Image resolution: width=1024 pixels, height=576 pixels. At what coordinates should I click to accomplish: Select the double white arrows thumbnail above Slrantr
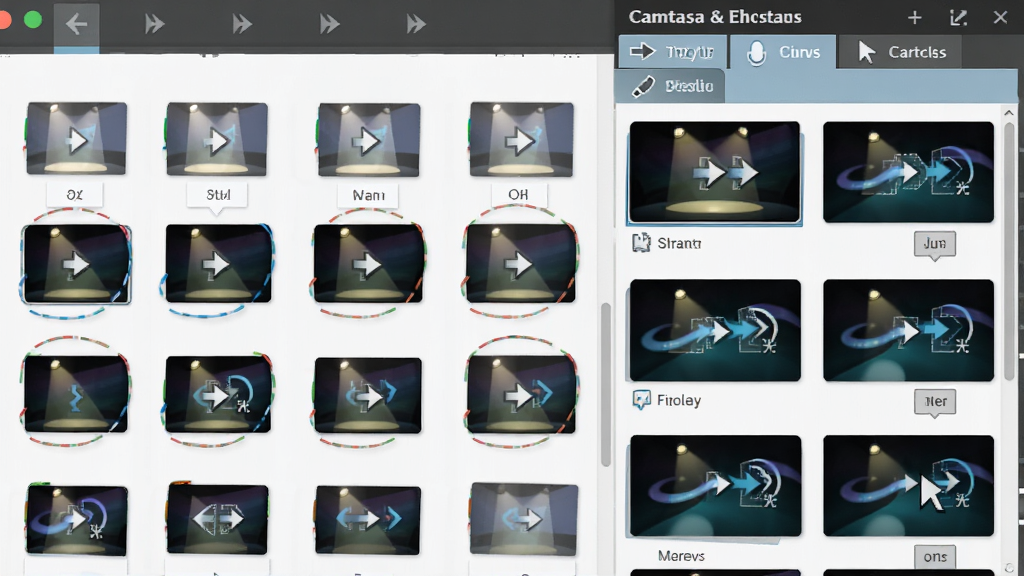pos(714,172)
